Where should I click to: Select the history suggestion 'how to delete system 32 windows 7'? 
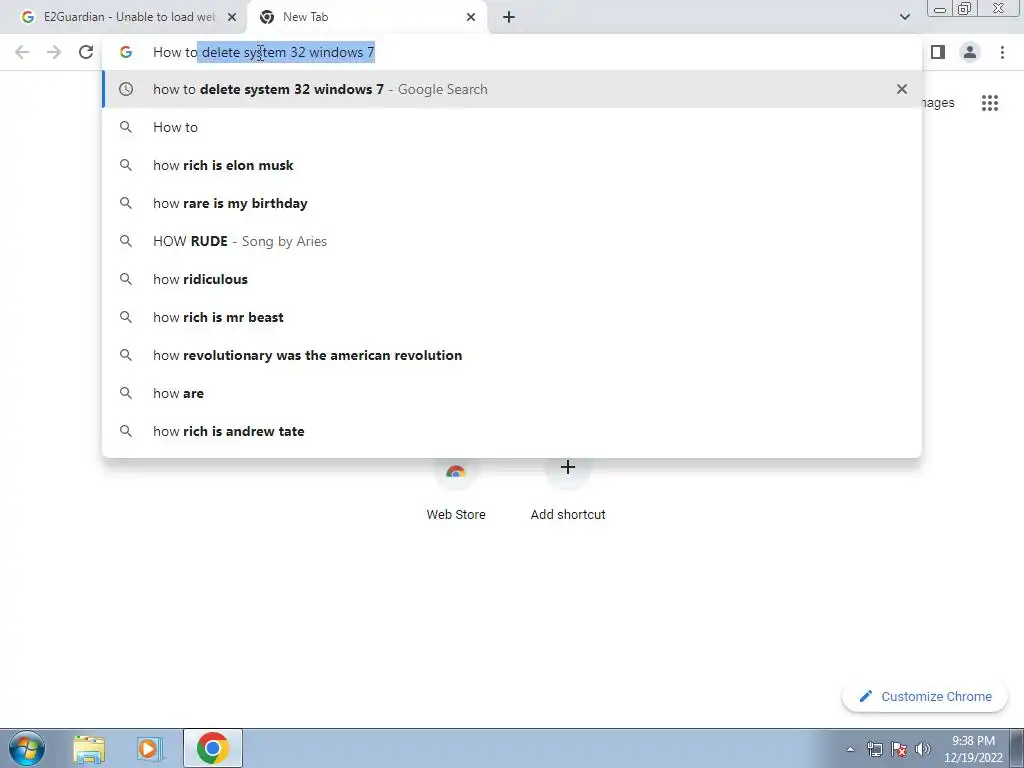click(512, 89)
